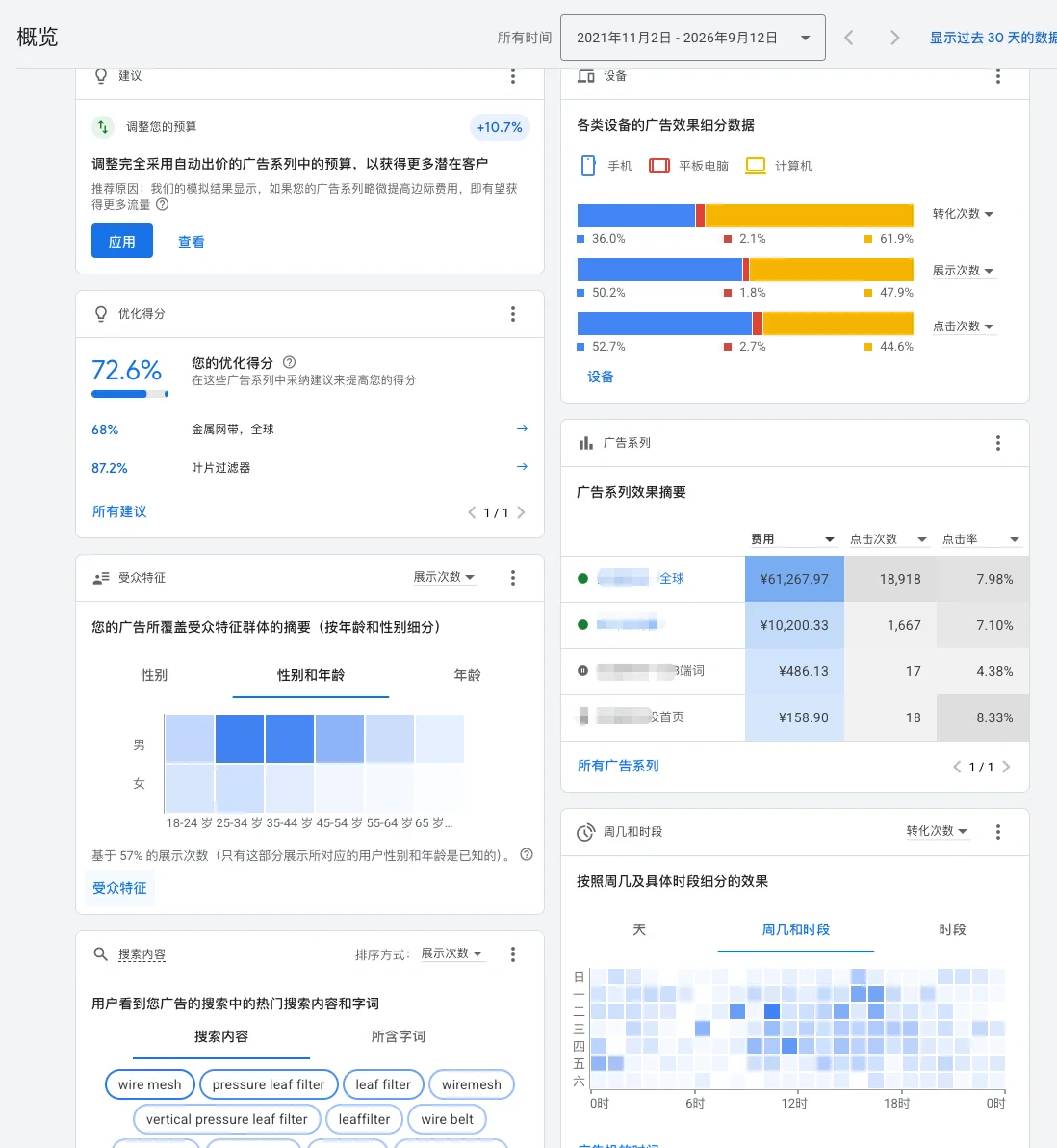Click the 应用 button

click(x=122, y=241)
